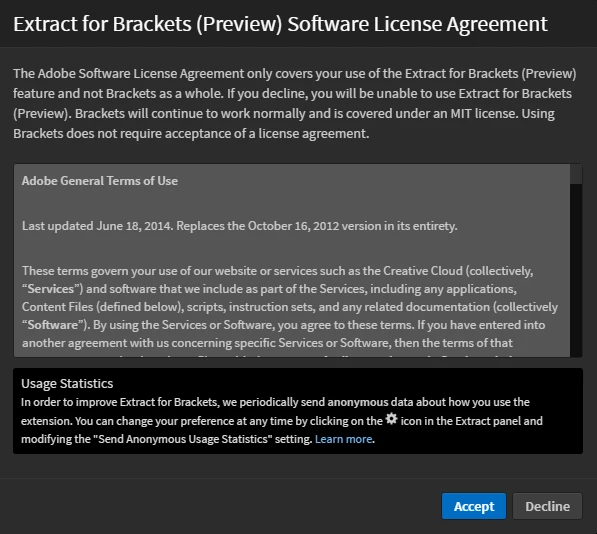Click the These terms govern paragraph
This screenshot has width=597, height=534.
(290, 307)
